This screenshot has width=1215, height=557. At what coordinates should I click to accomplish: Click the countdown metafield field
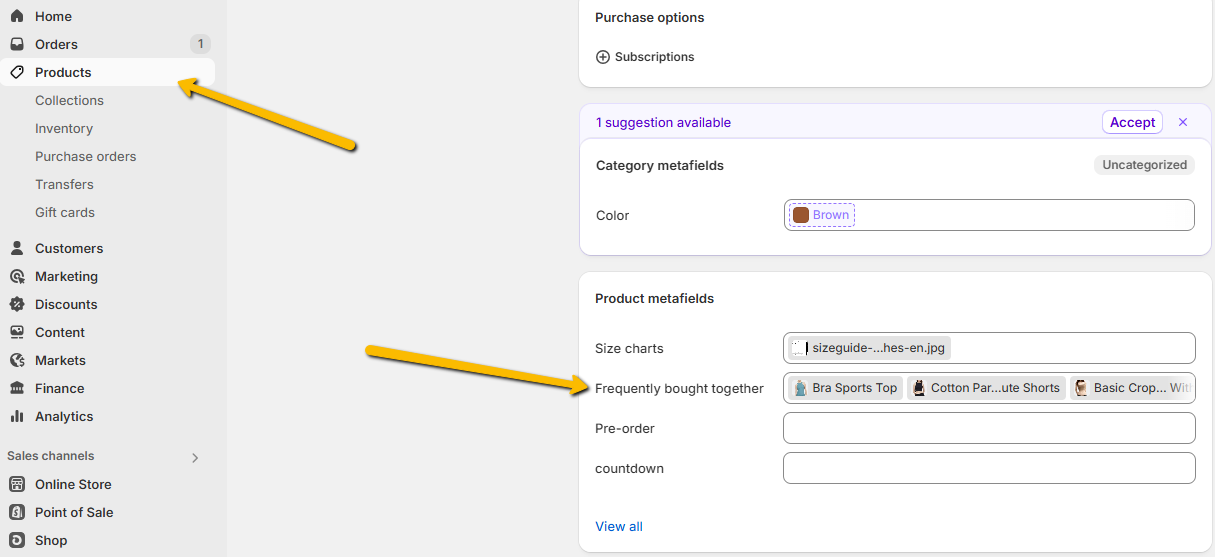coord(989,468)
